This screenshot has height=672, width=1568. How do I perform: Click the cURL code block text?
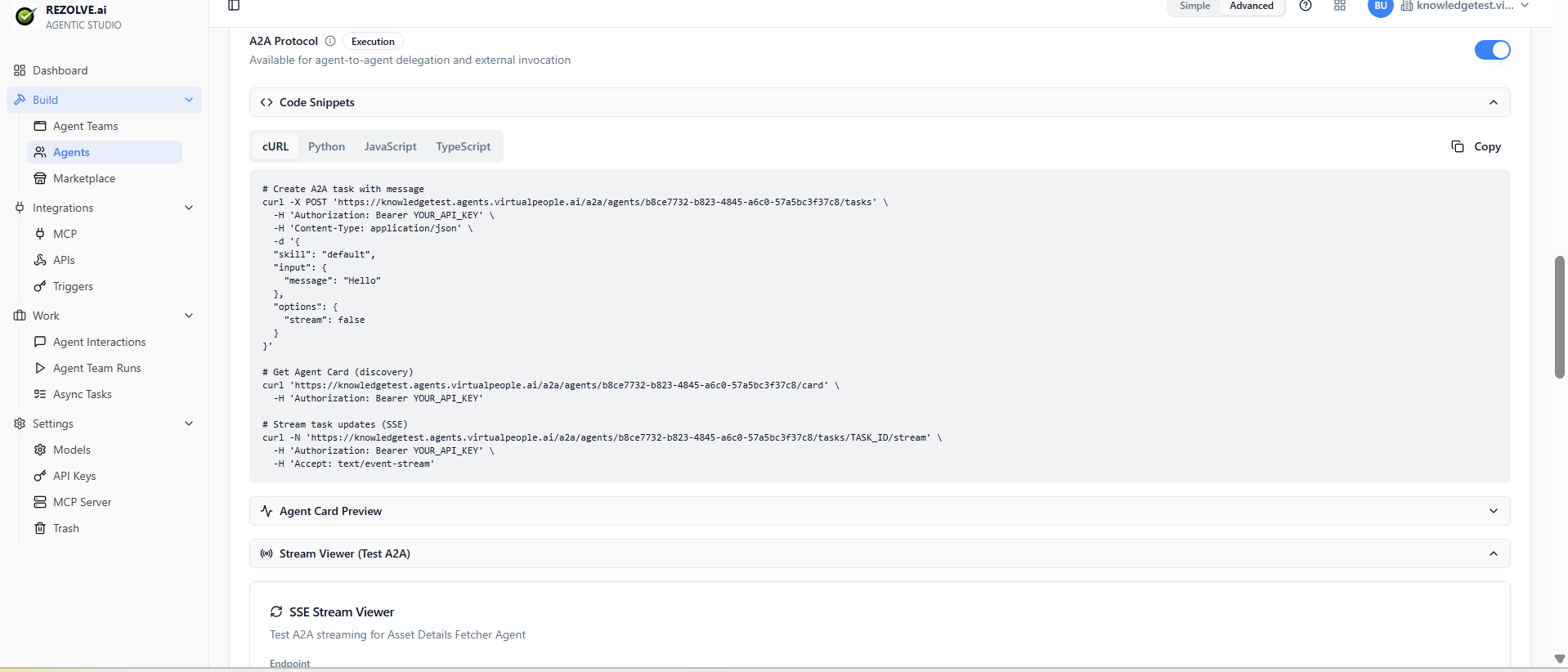coord(880,326)
